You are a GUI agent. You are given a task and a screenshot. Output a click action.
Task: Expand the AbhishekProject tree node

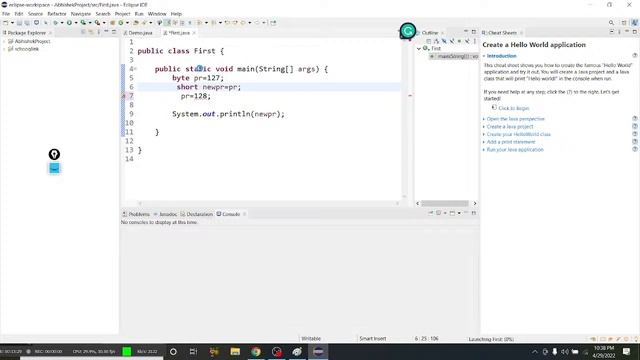coord(4,41)
